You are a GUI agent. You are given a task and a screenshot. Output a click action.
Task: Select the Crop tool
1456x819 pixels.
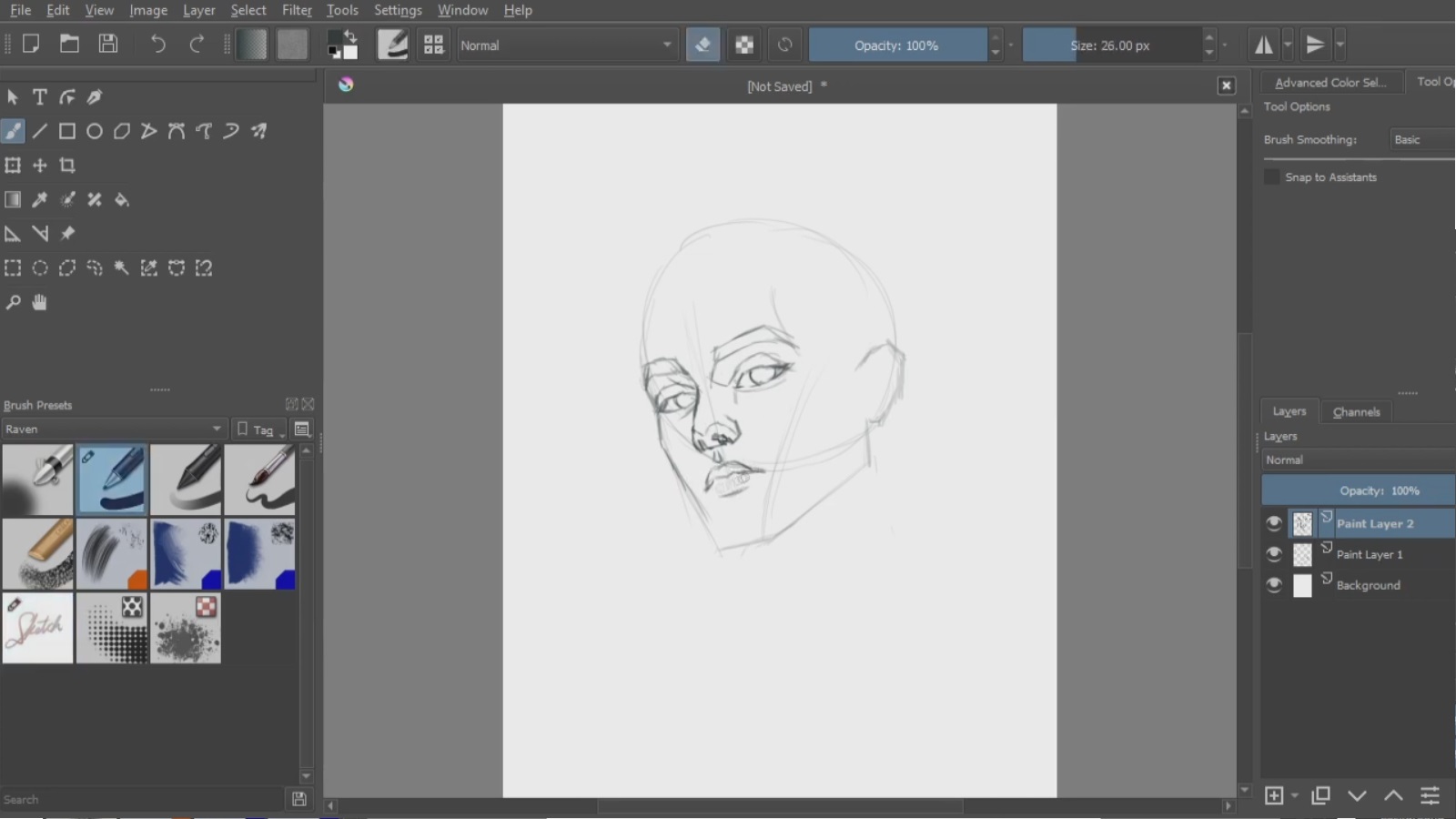pyautogui.click(x=67, y=166)
